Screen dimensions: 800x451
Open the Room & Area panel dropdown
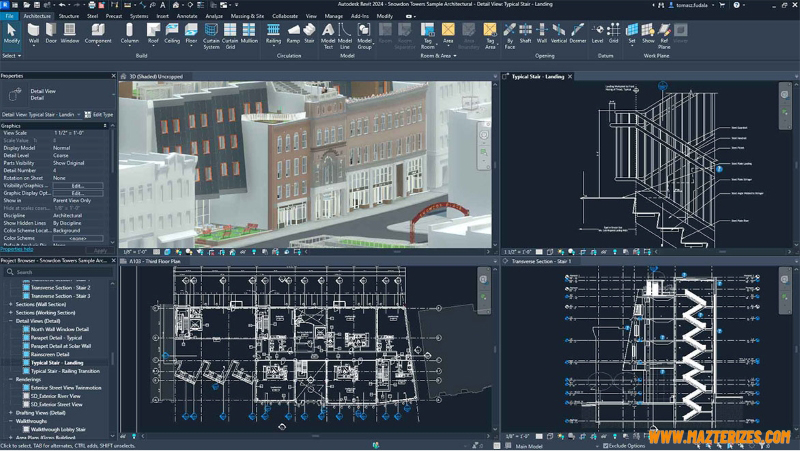pos(438,56)
